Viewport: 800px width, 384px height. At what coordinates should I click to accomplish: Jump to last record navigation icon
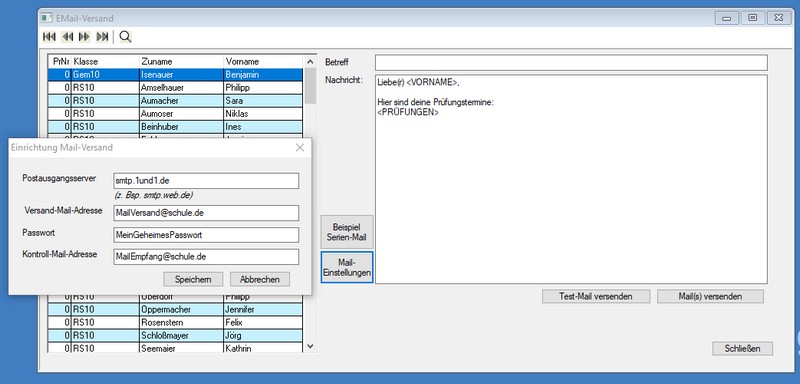coord(102,37)
